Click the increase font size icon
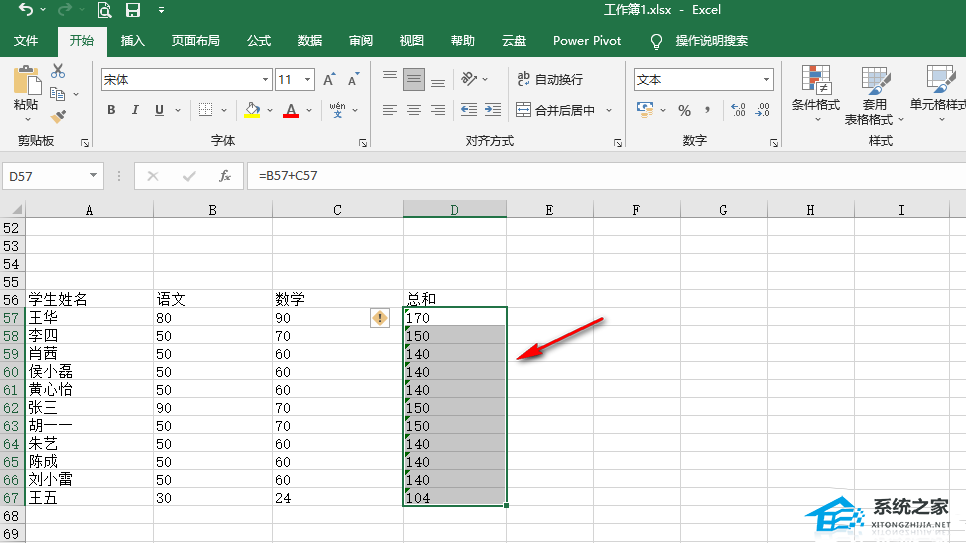 (x=329, y=80)
